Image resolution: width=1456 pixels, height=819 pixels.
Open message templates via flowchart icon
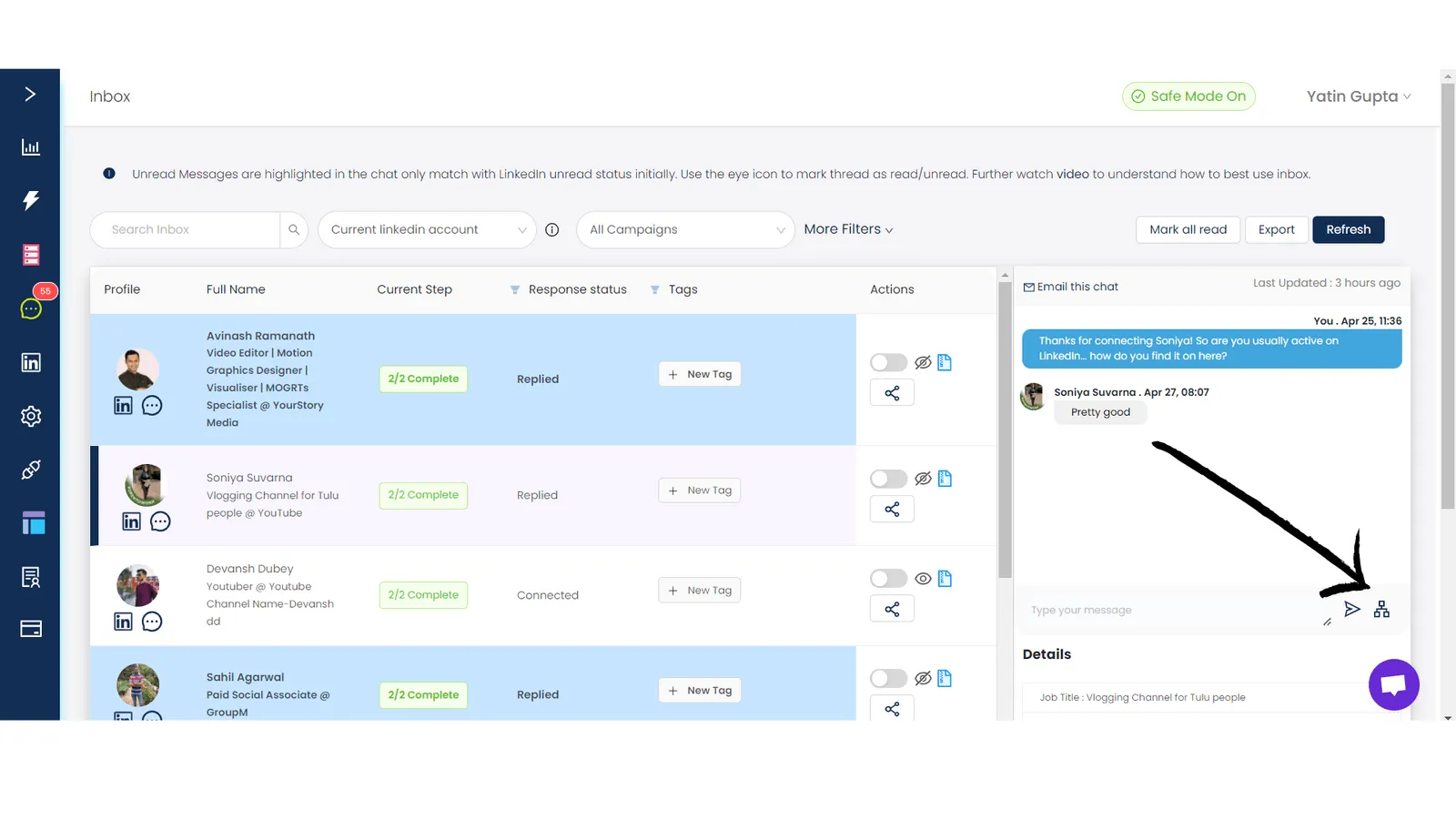tap(1381, 609)
